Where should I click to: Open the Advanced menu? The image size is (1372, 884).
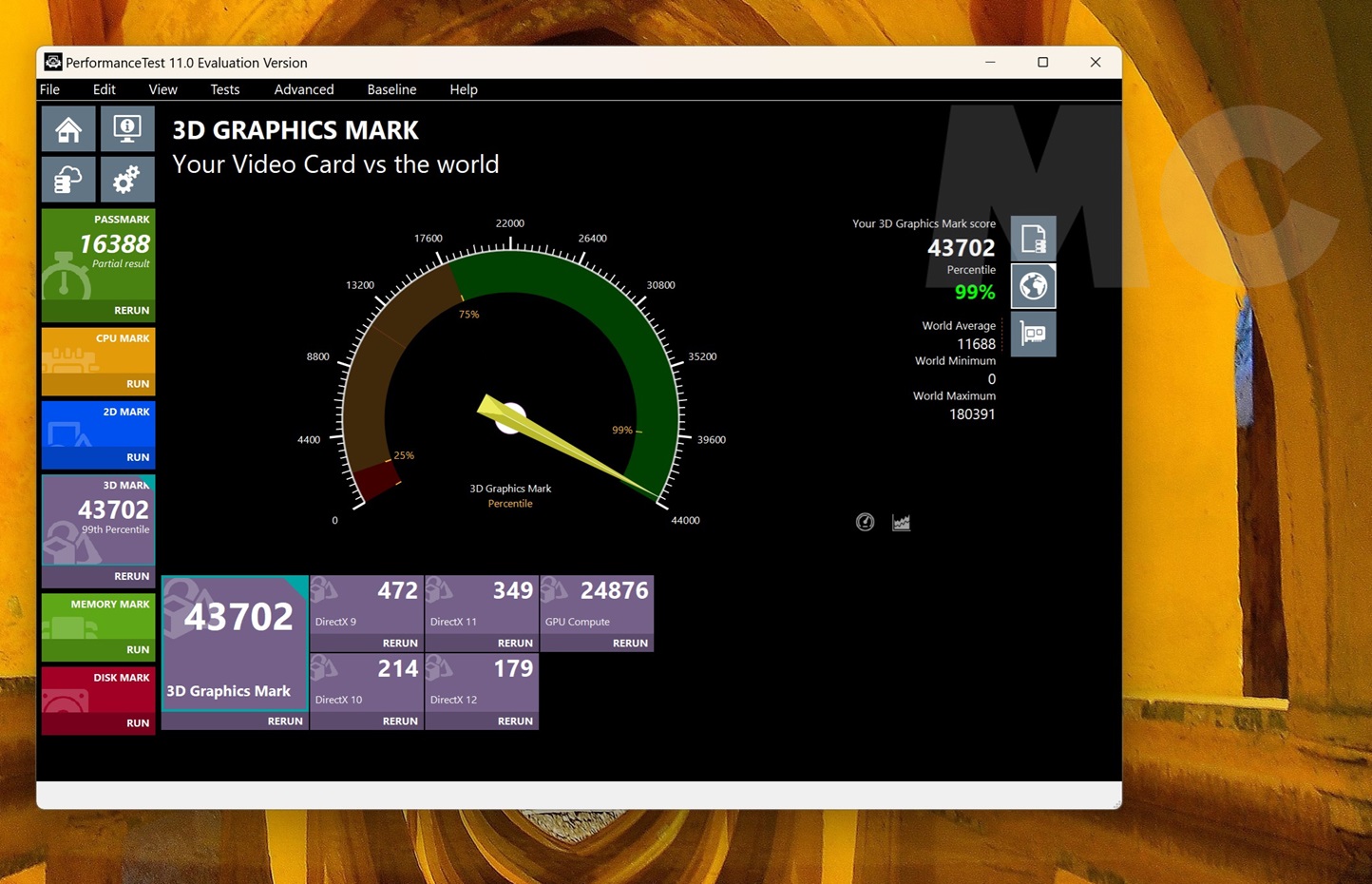[x=304, y=89]
